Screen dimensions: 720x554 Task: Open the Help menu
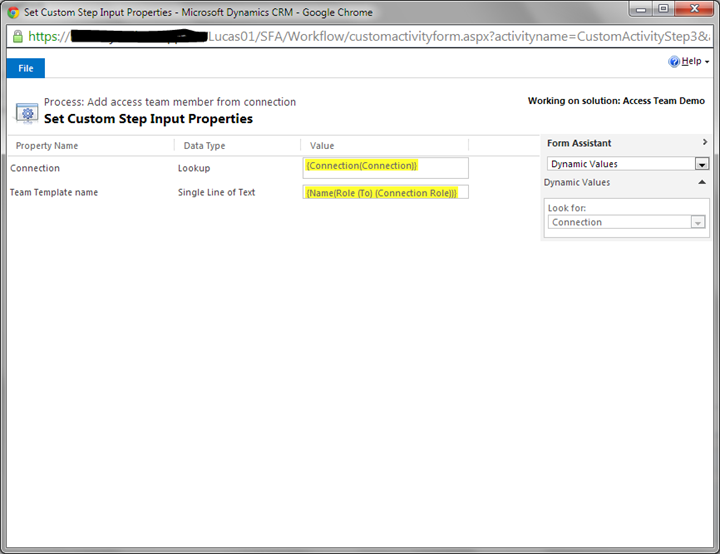click(x=691, y=61)
